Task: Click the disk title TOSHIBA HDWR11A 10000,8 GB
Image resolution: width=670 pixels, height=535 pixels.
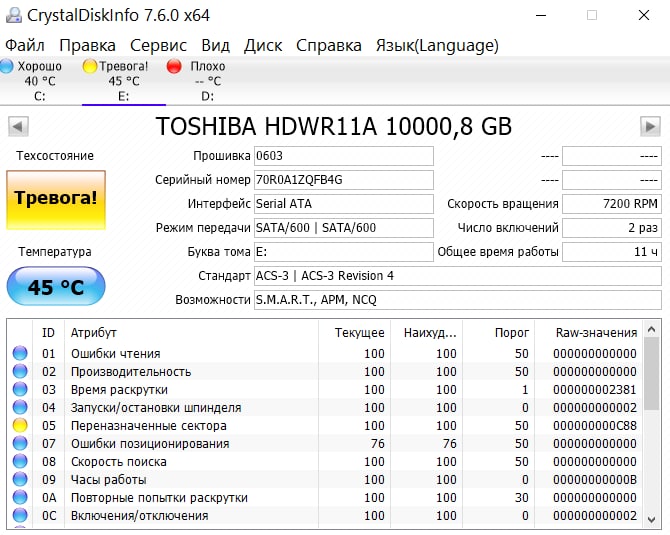Action: (x=334, y=126)
